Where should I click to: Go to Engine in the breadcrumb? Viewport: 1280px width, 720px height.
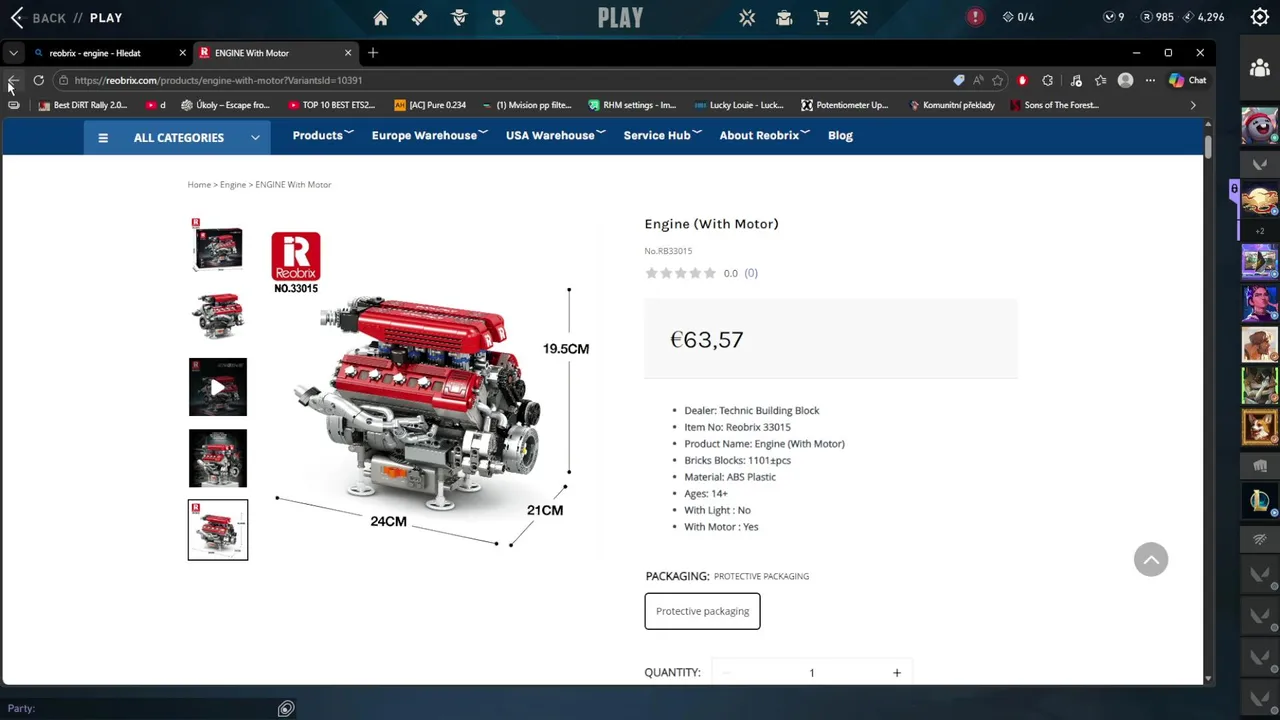(233, 184)
